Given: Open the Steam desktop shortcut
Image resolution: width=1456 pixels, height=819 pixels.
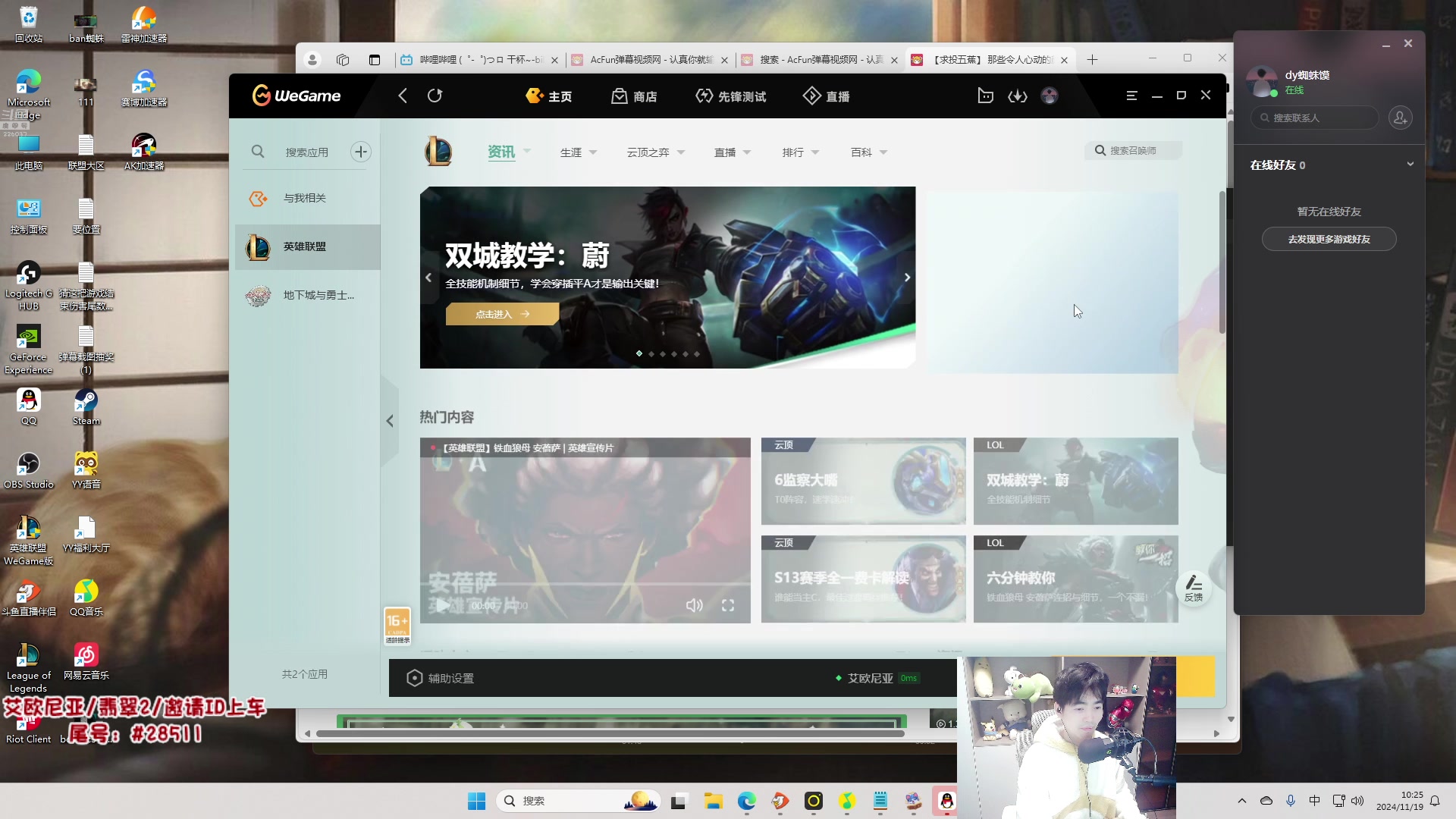Looking at the screenshot, I should tap(86, 407).
